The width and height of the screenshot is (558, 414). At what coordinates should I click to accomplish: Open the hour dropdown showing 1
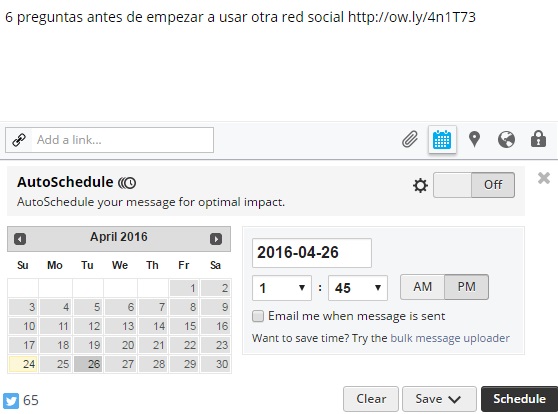tap(282, 288)
